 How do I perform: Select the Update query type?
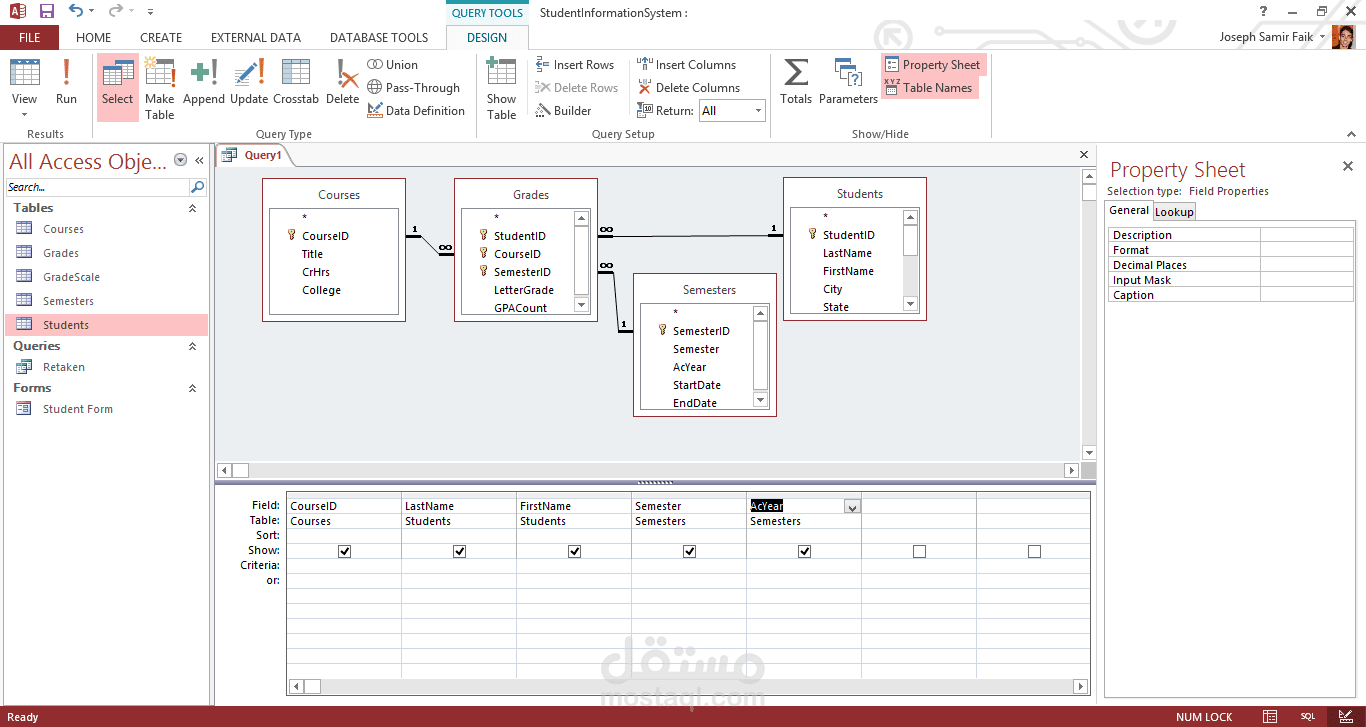pyautogui.click(x=249, y=85)
